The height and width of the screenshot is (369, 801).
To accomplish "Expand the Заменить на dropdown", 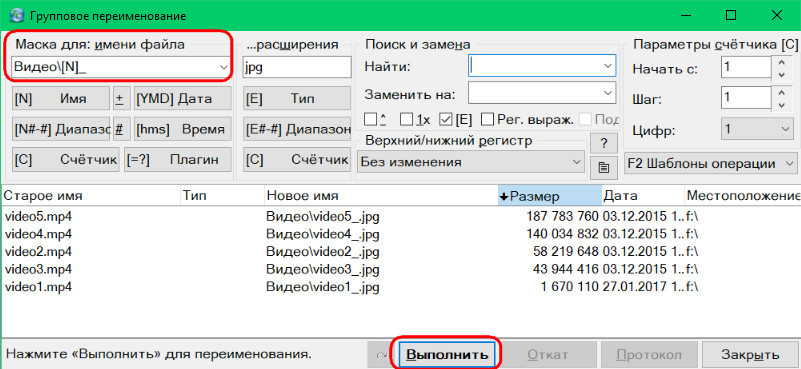I will (x=607, y=94).
